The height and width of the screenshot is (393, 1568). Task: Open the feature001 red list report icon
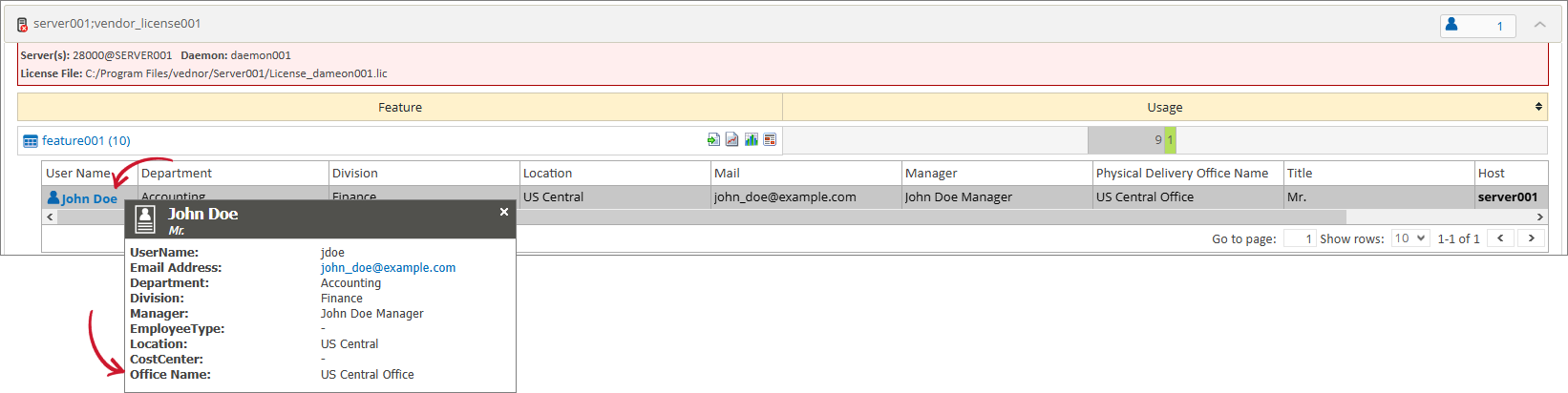pos(770,139)
